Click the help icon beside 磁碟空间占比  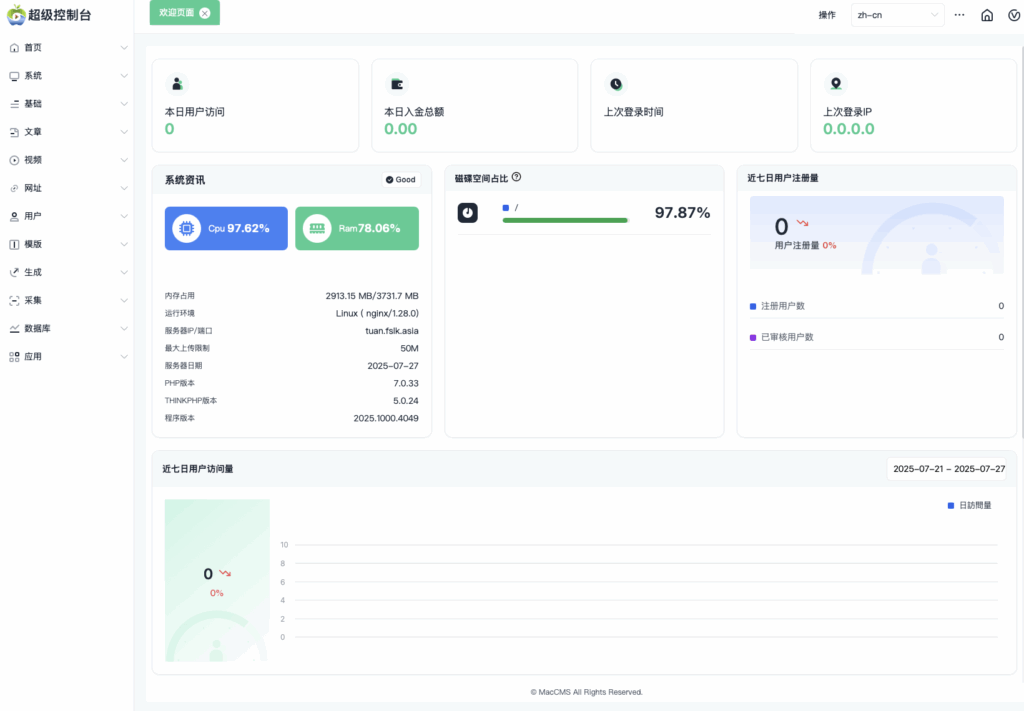[x=516, y=177]
